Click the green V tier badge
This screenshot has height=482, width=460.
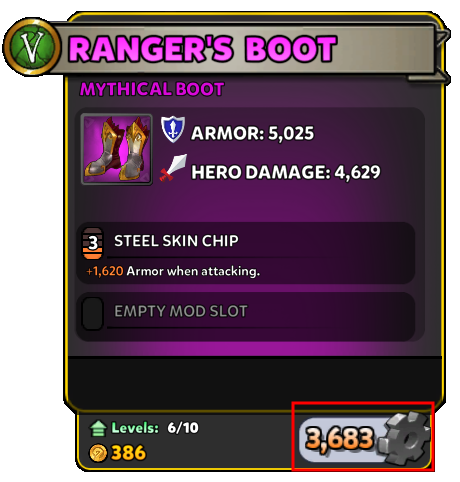(32, 46)
